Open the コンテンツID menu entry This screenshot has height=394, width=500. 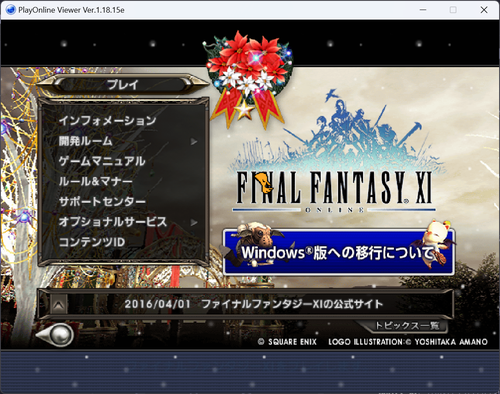tap(92, 242)
